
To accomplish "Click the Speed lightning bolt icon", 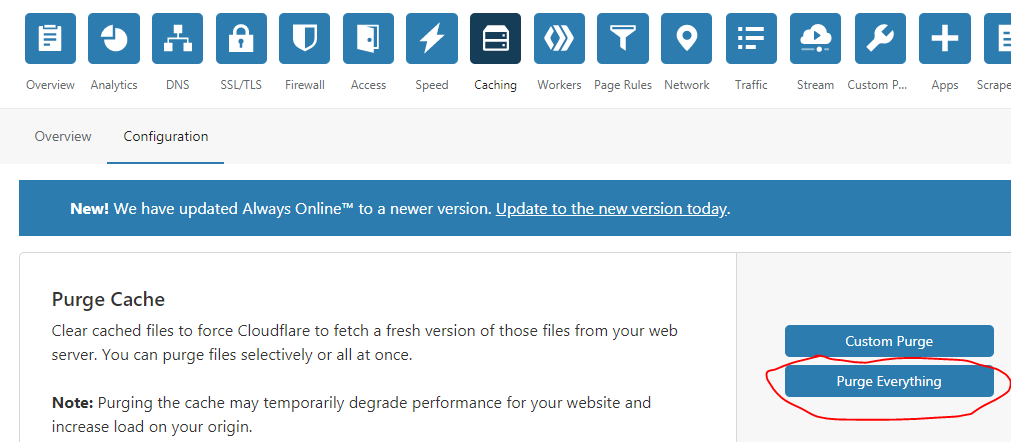I will click(432, 39).
